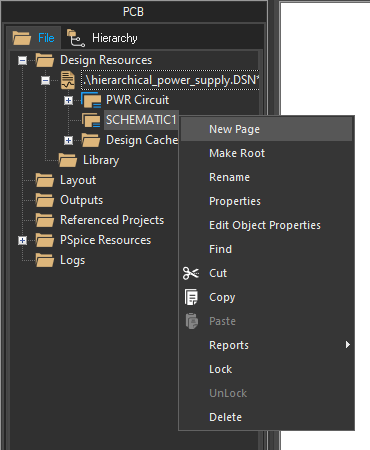Open Properties from the context menu
Image resolution: width=370 pixels, height=450 pixels.
(x=266, y=201)
